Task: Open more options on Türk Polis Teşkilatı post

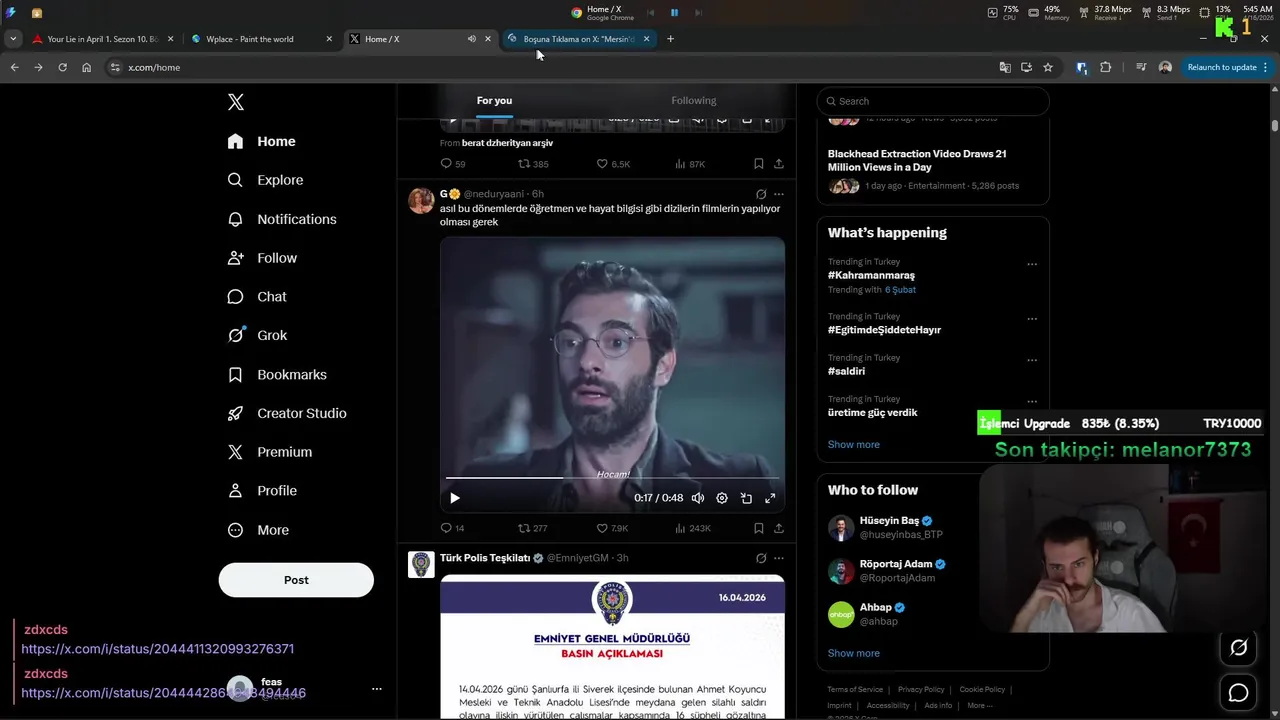Action: [x=779, y=558]
